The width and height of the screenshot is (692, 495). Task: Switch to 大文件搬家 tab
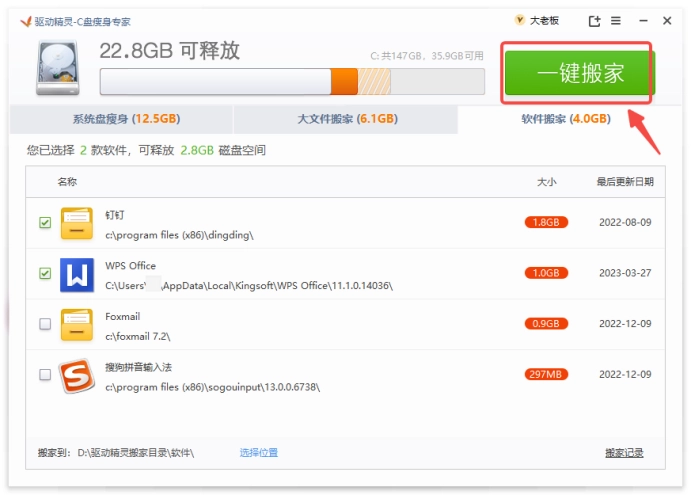(x=347, y=119)
